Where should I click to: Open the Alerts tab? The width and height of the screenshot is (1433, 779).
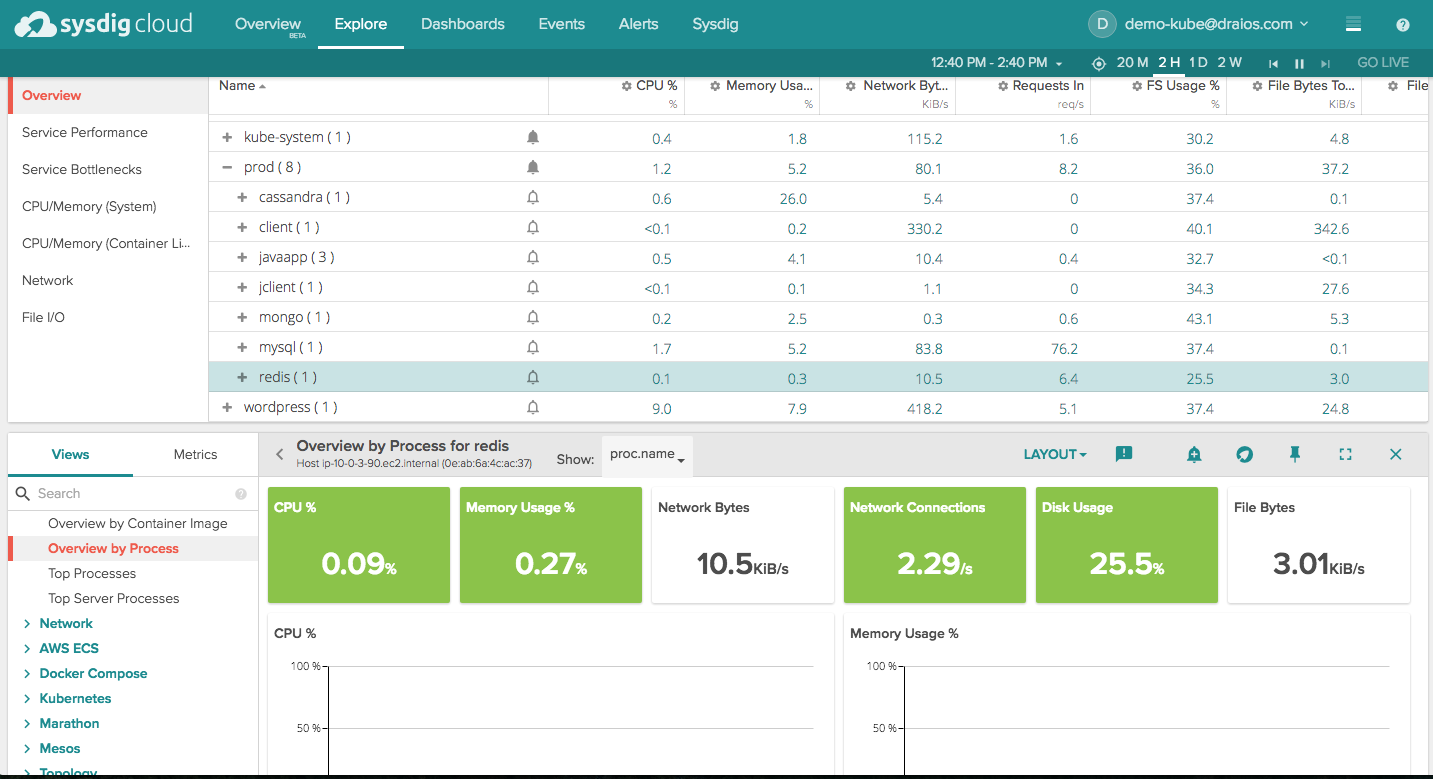[638, 24]
